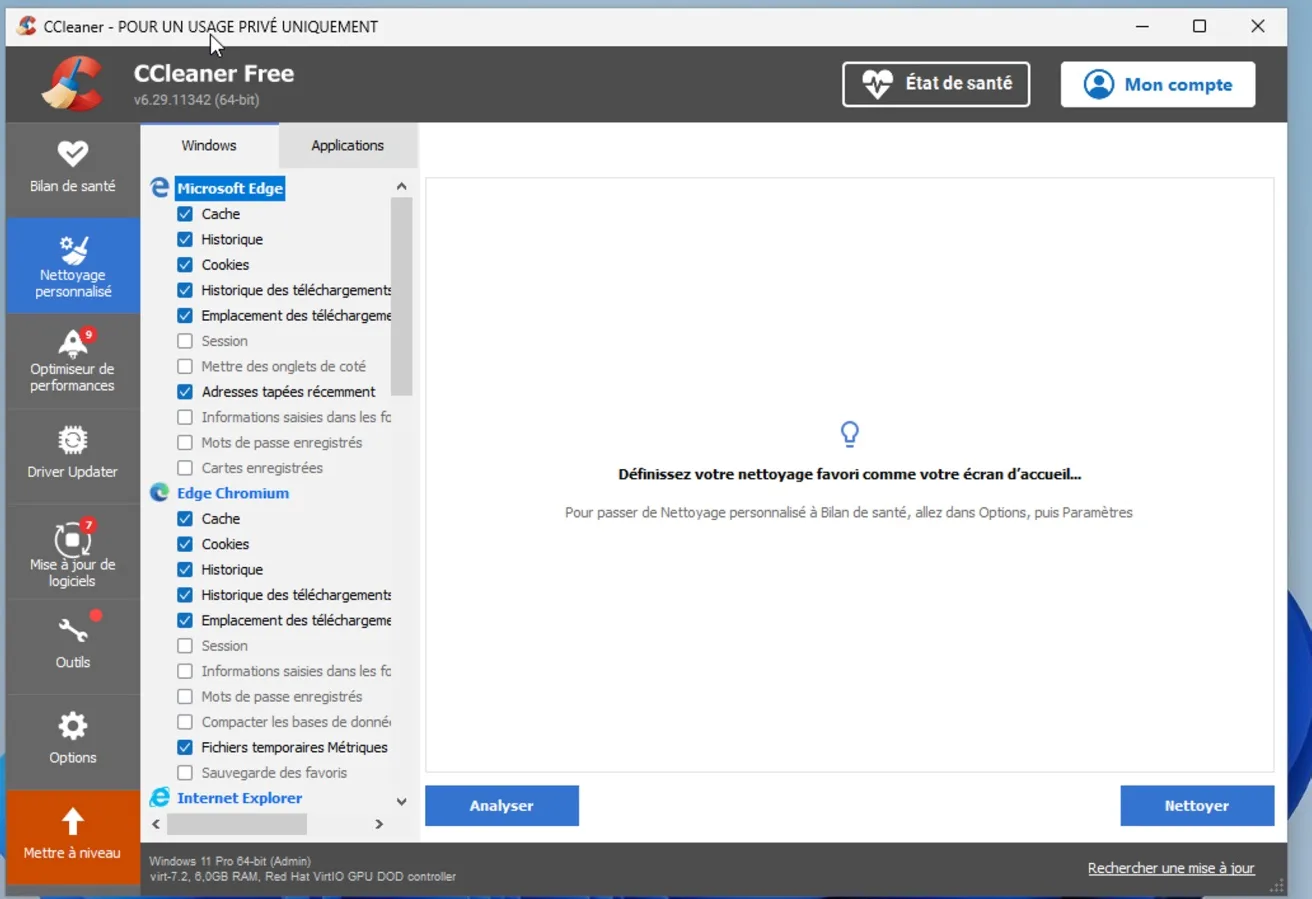
Task: Enable Session for Edge Chromium
Action: tap(185, 645)
